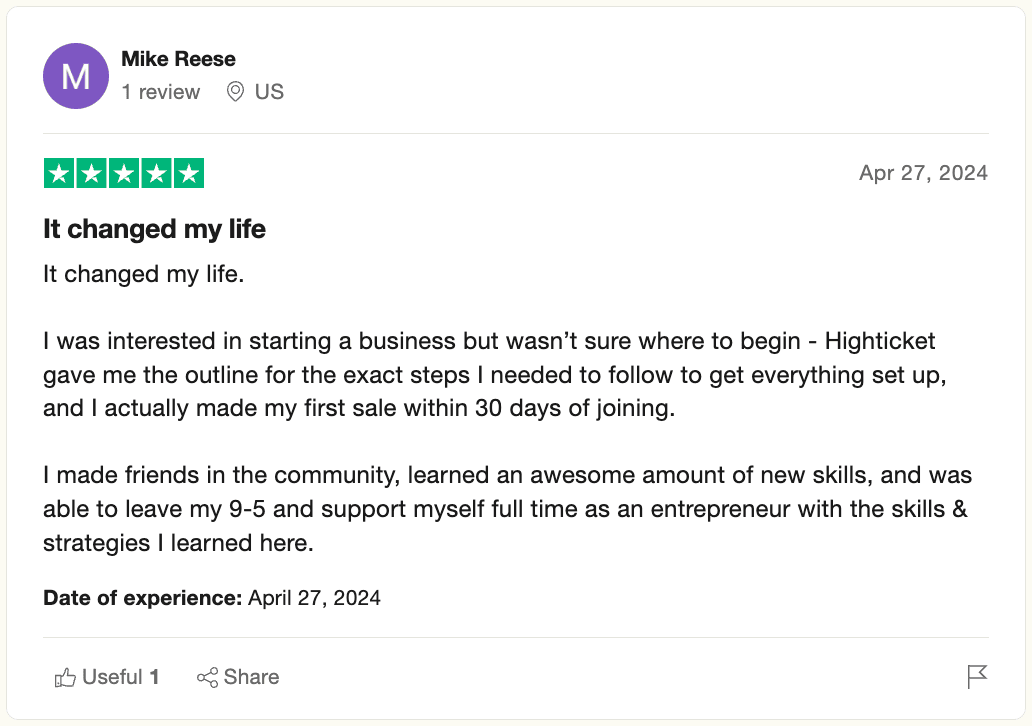Click the second green rating star

point(92,174)
